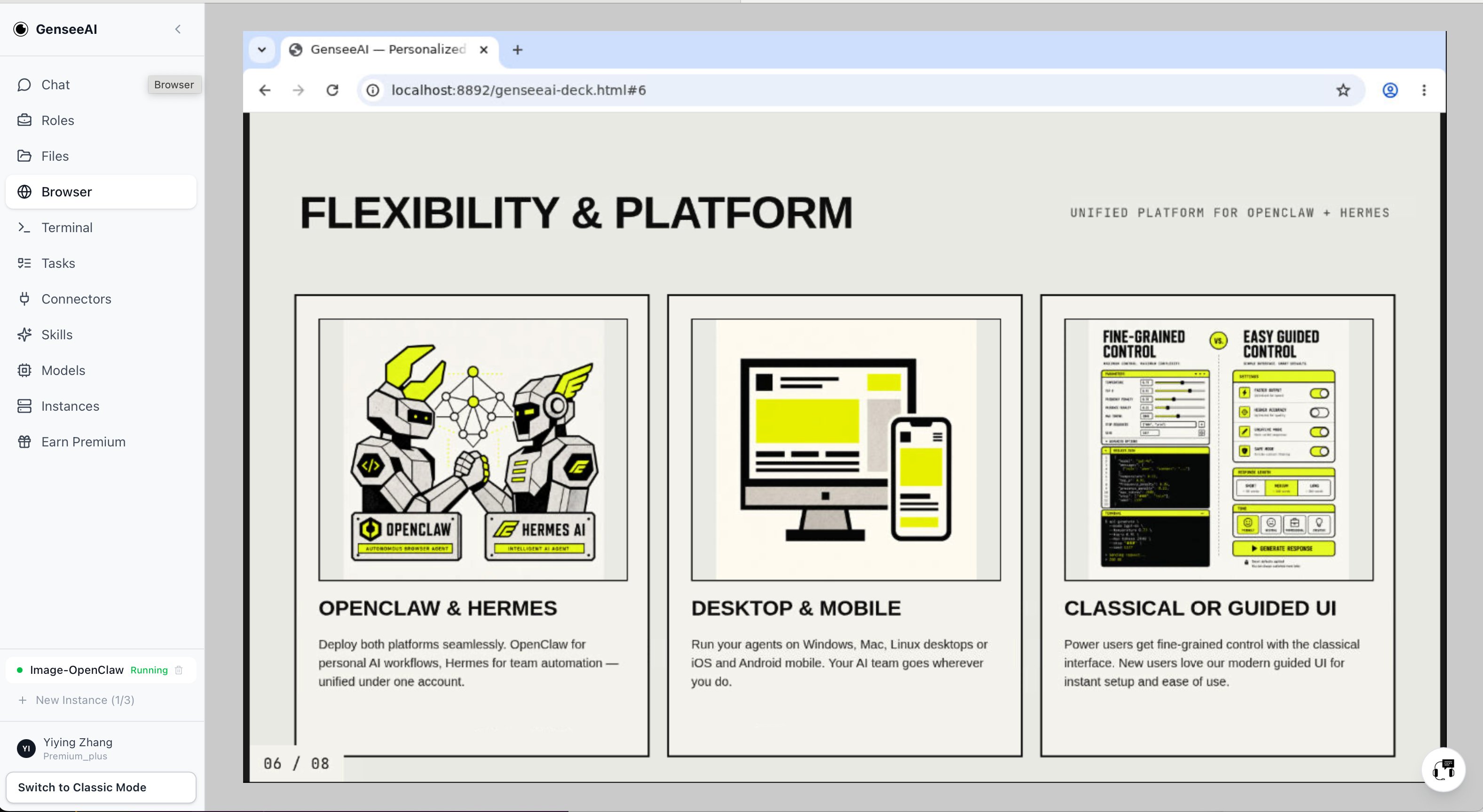The width and height of the screenshot is (1483, 812).
Task: Go forward in the browser
Action: click(298, 90)
